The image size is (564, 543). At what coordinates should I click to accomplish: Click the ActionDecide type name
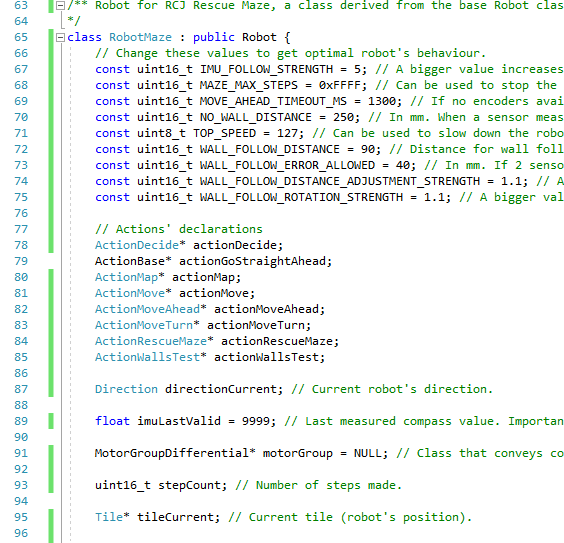137,245
